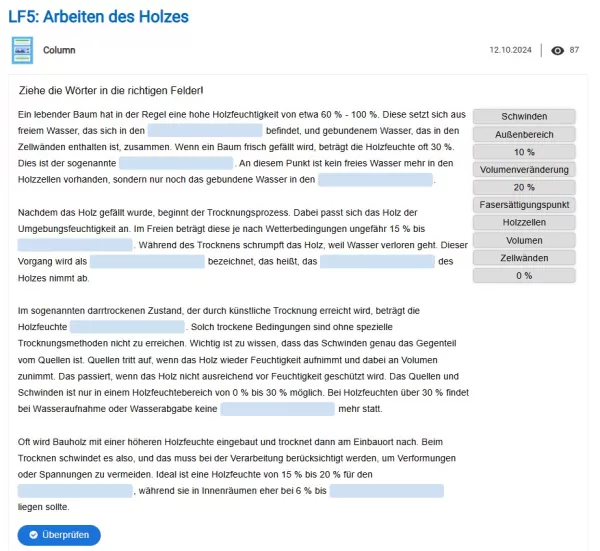Viewport: 600px width, 551px height.
Task: Click blank field after 'Wasserabgabe keine'
Action: 278,409
